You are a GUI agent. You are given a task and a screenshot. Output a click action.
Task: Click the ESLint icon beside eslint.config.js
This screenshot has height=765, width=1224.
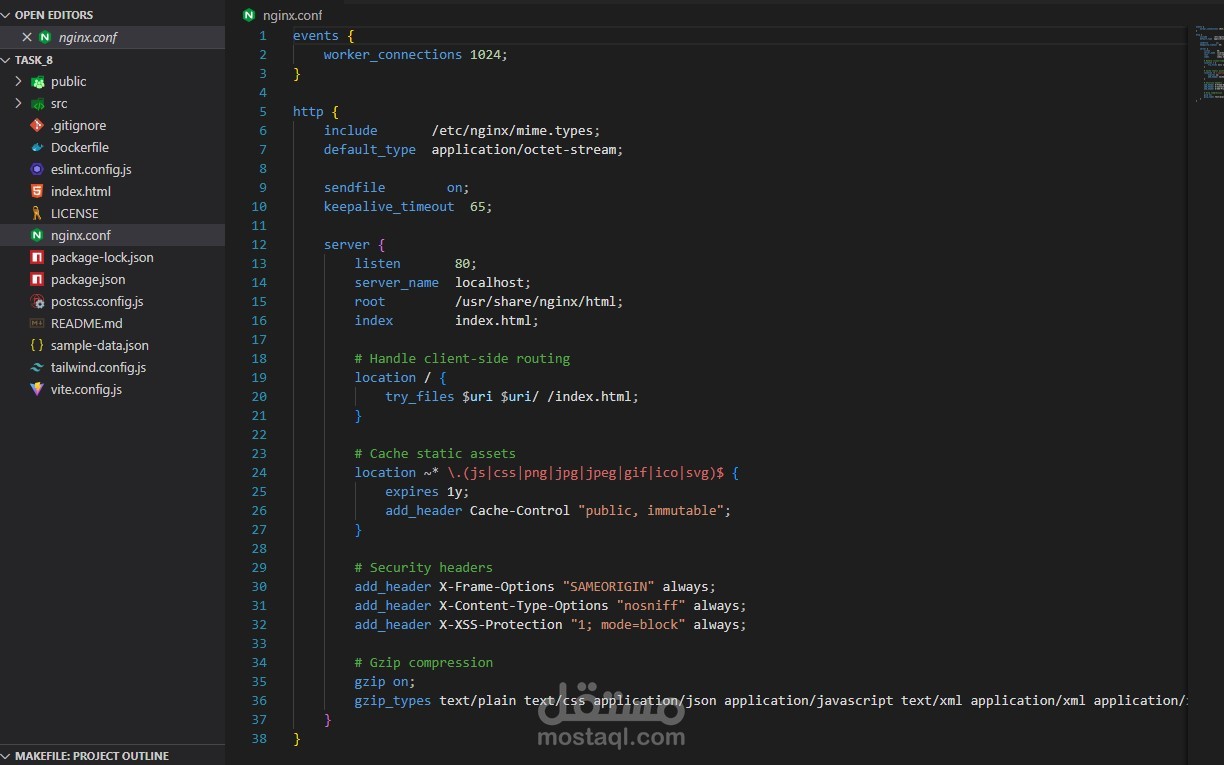(37, 169)
